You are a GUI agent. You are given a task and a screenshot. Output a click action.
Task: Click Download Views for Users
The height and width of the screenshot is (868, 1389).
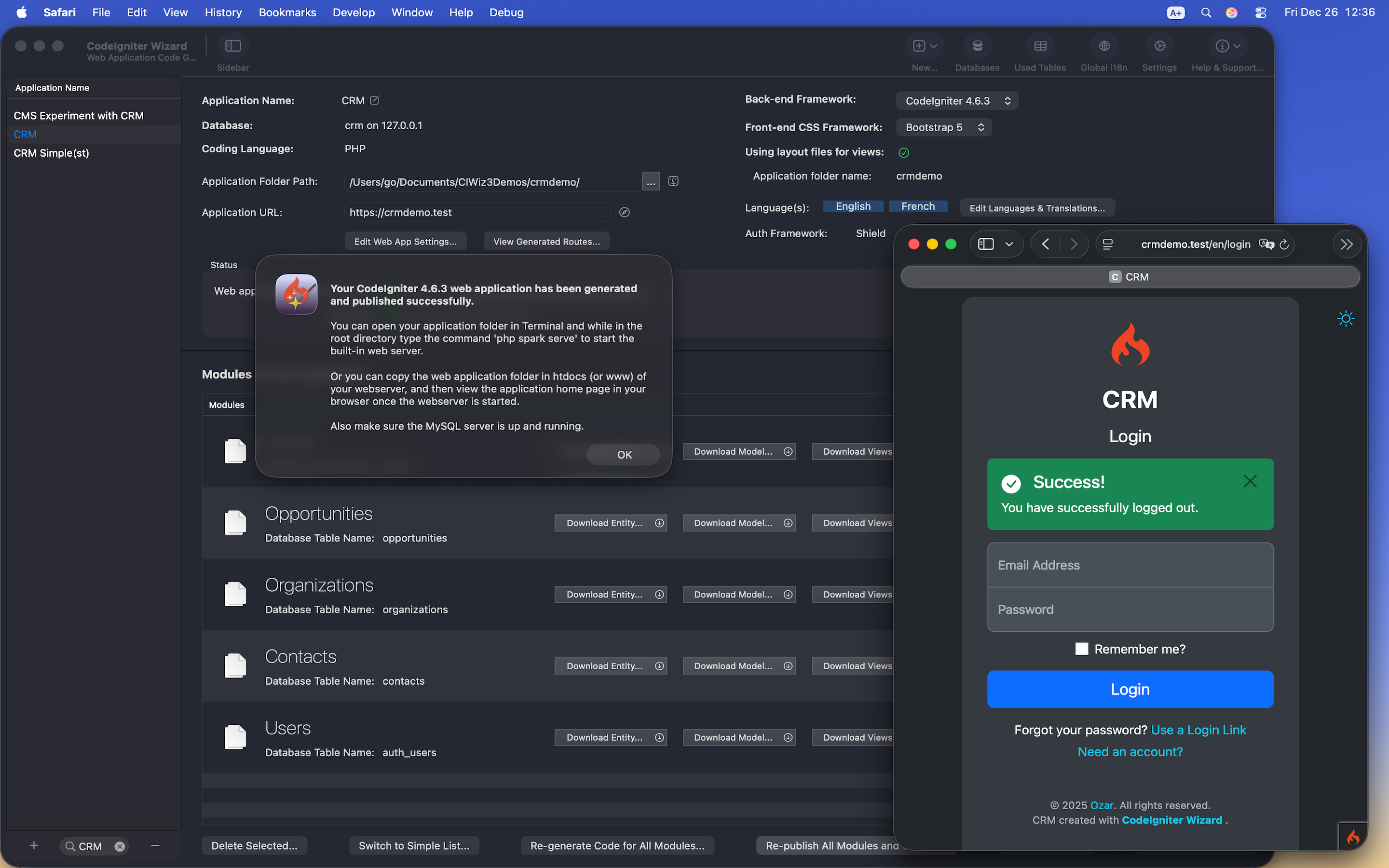click(x=852, y=738)
